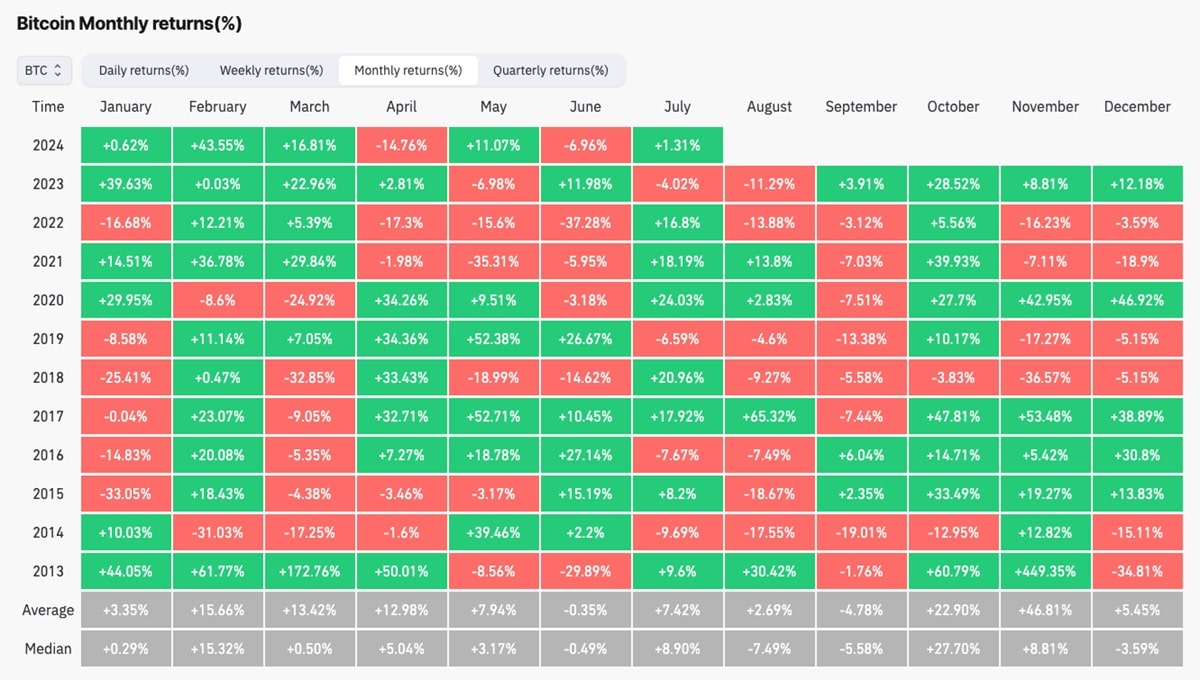Switch to Quarterly returns(%) tab

coord(550,70)
